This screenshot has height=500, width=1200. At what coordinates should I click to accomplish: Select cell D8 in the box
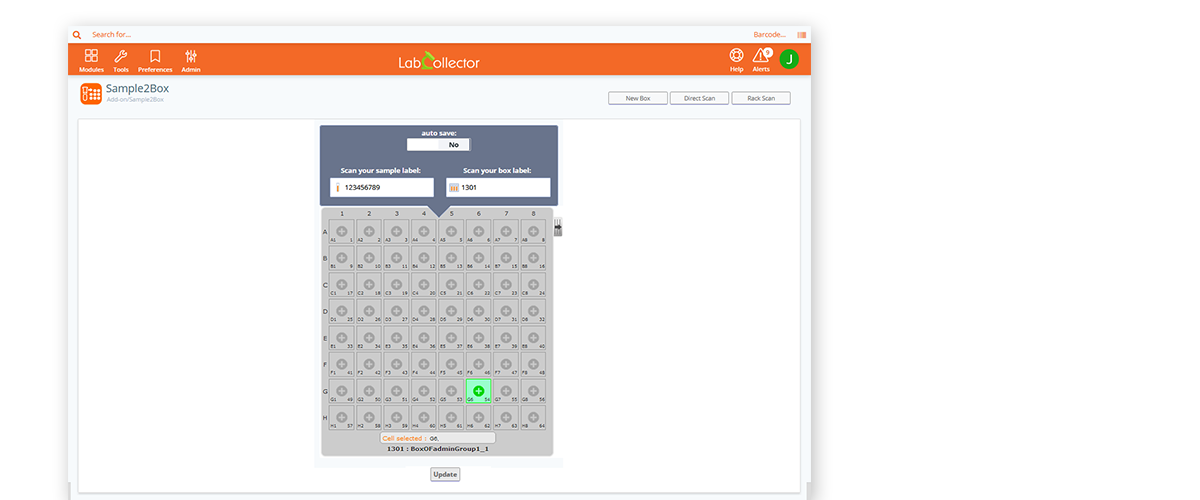click(533, 312)
